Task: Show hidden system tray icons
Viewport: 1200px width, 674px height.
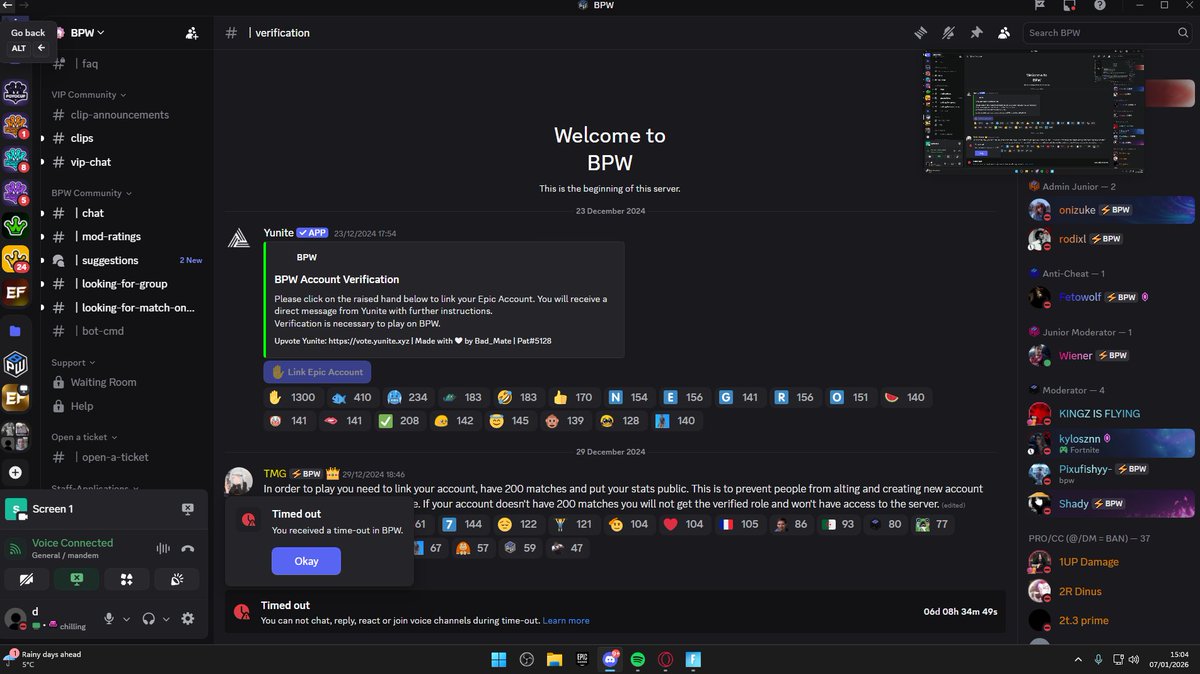Action: point(1078,660)
